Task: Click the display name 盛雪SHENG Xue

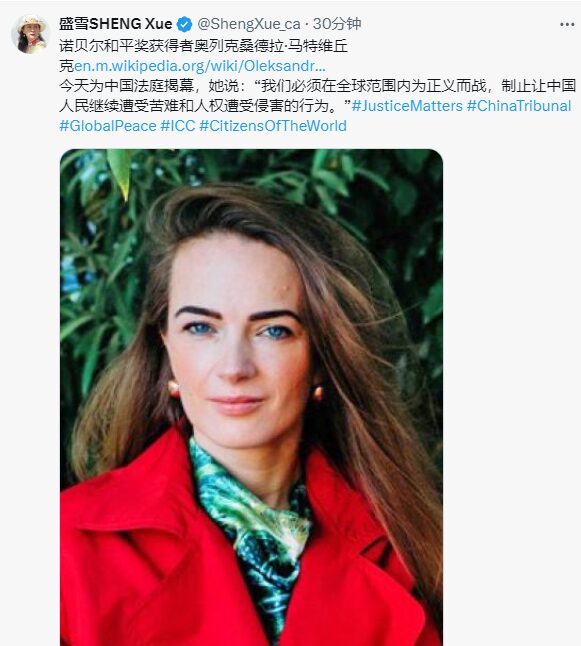Action: (x=115, y=24)
